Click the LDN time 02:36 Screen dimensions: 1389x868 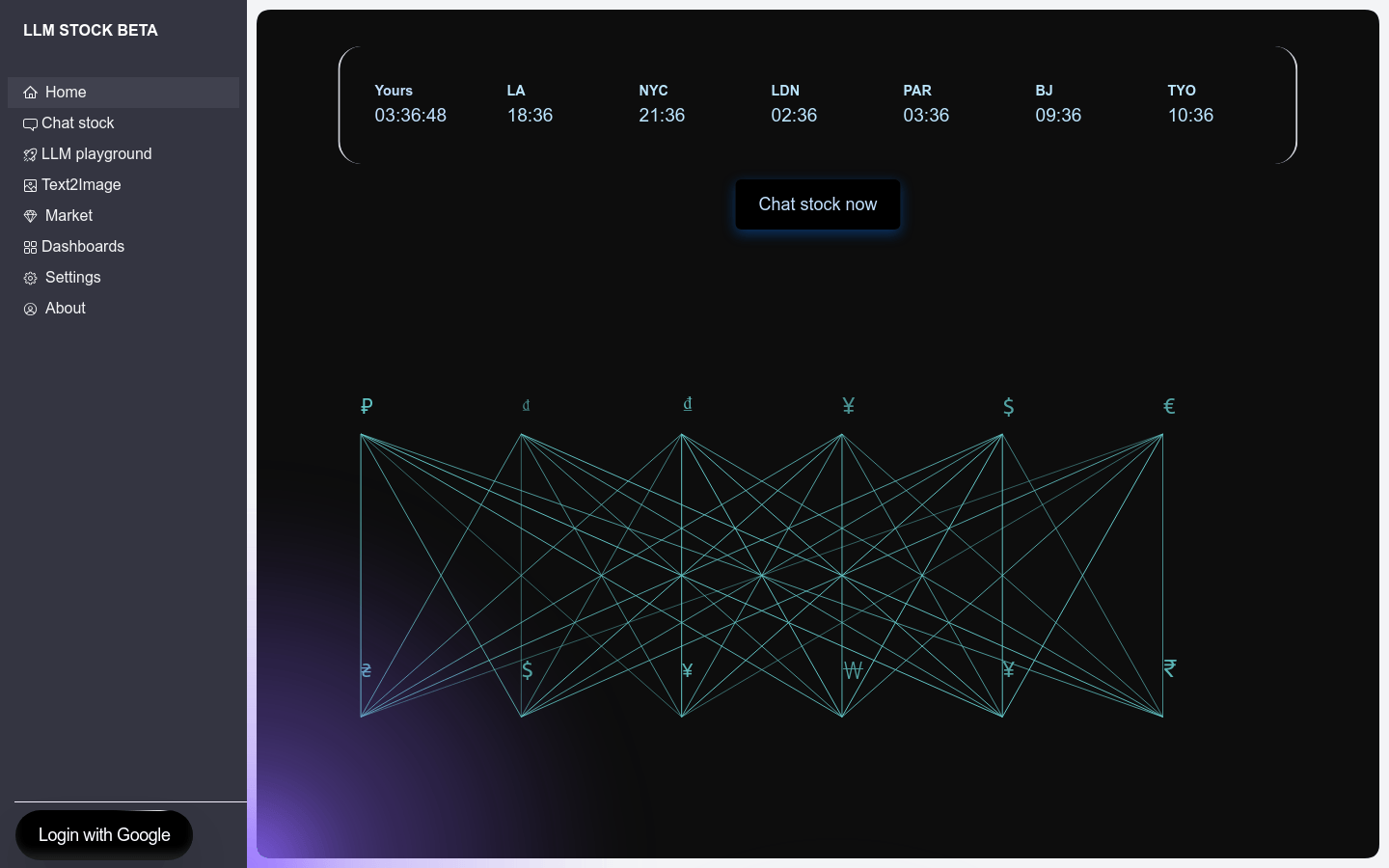794,116
